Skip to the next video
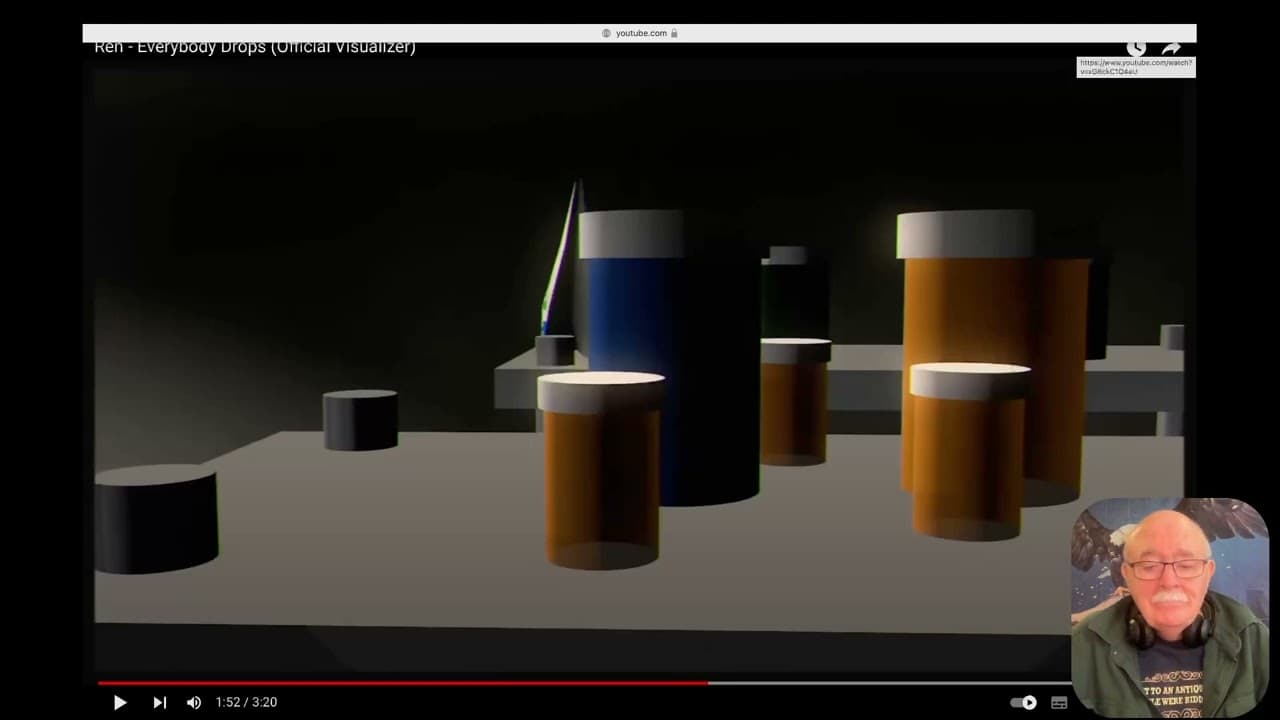The image size is (1280, 720). 159,702
